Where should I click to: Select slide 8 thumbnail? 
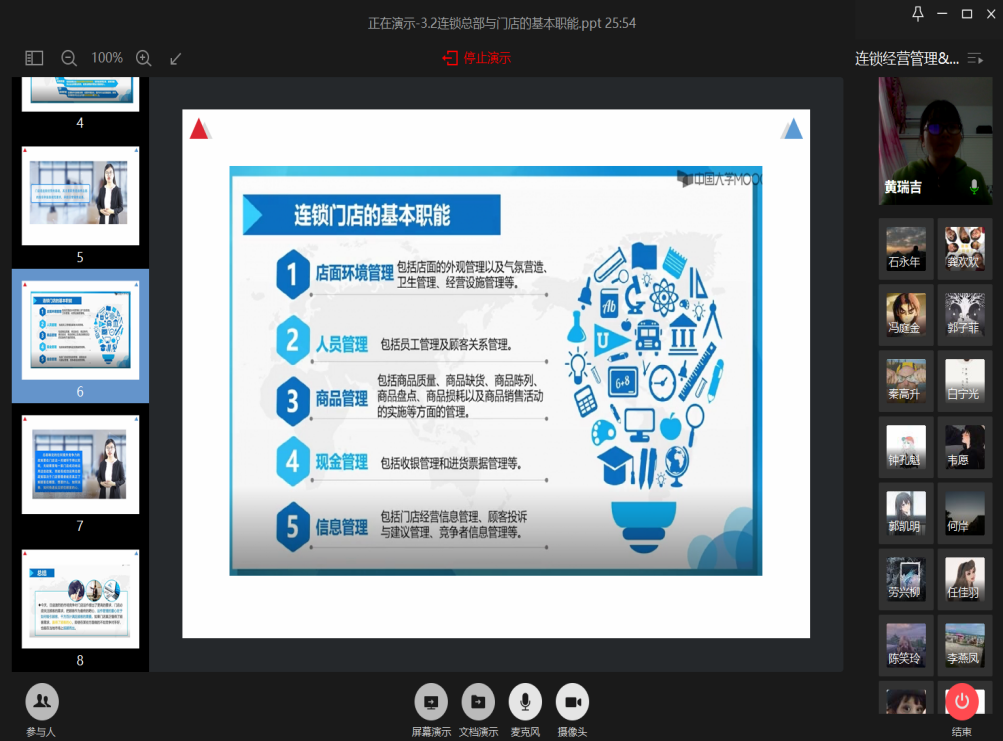point(80,598)
